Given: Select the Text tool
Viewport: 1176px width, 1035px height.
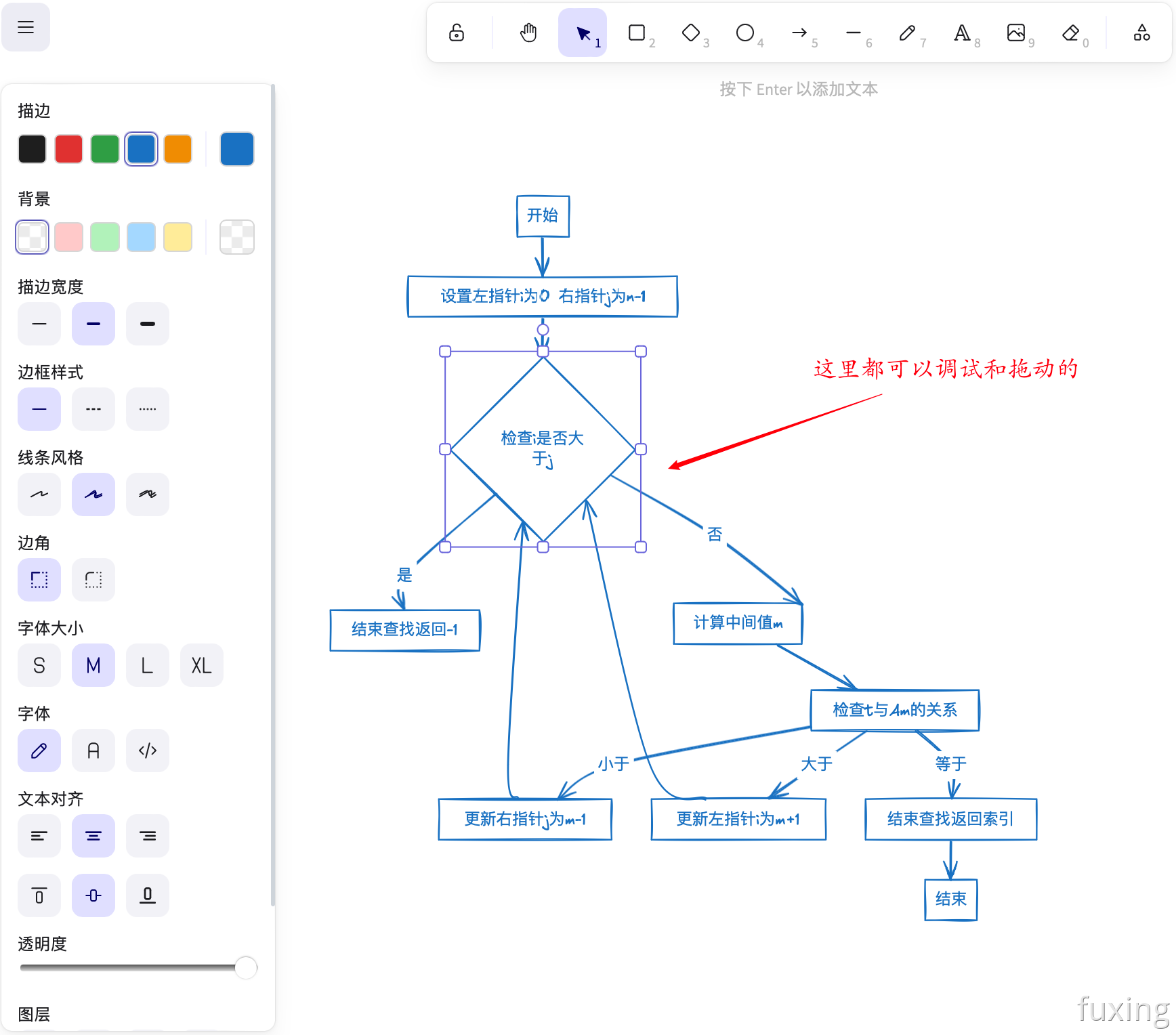Looking at the screenshot, I should 962,33.
